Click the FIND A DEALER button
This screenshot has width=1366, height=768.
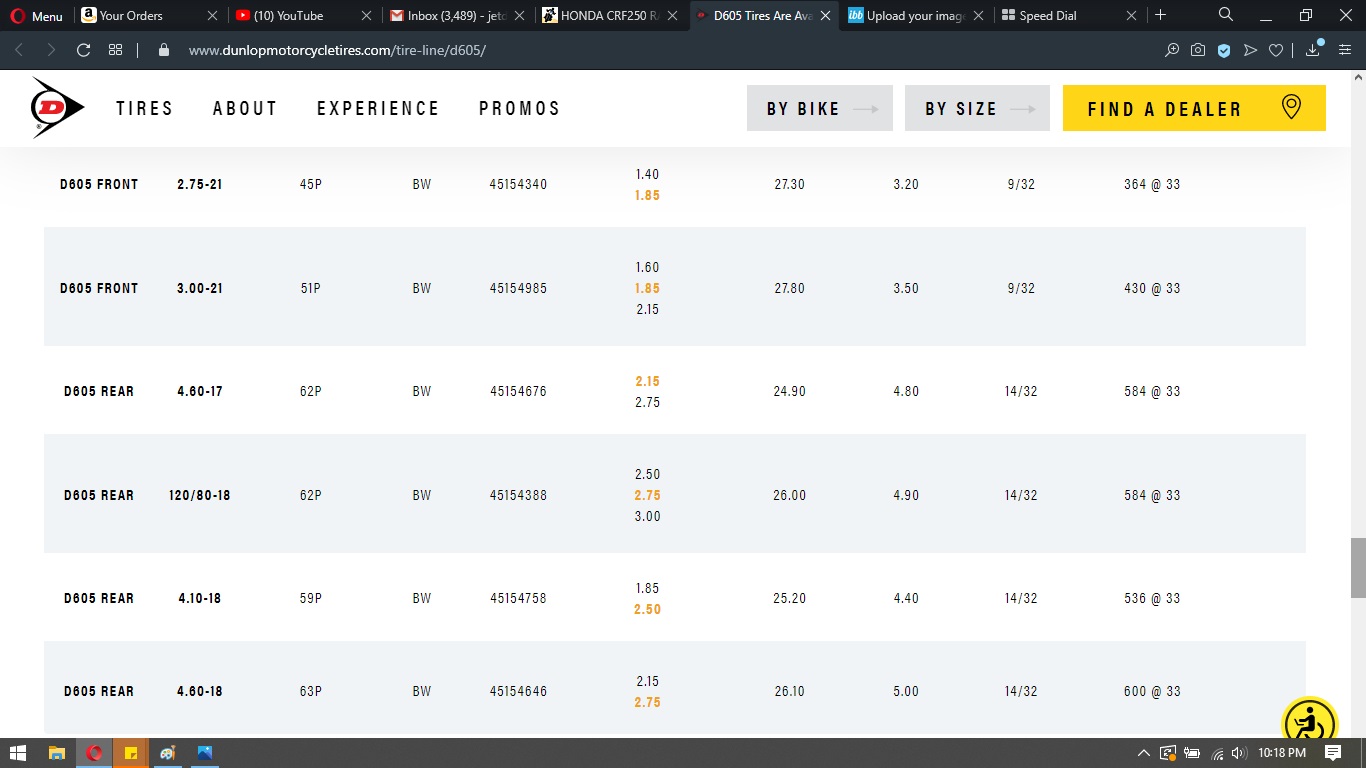[1194, 108]
